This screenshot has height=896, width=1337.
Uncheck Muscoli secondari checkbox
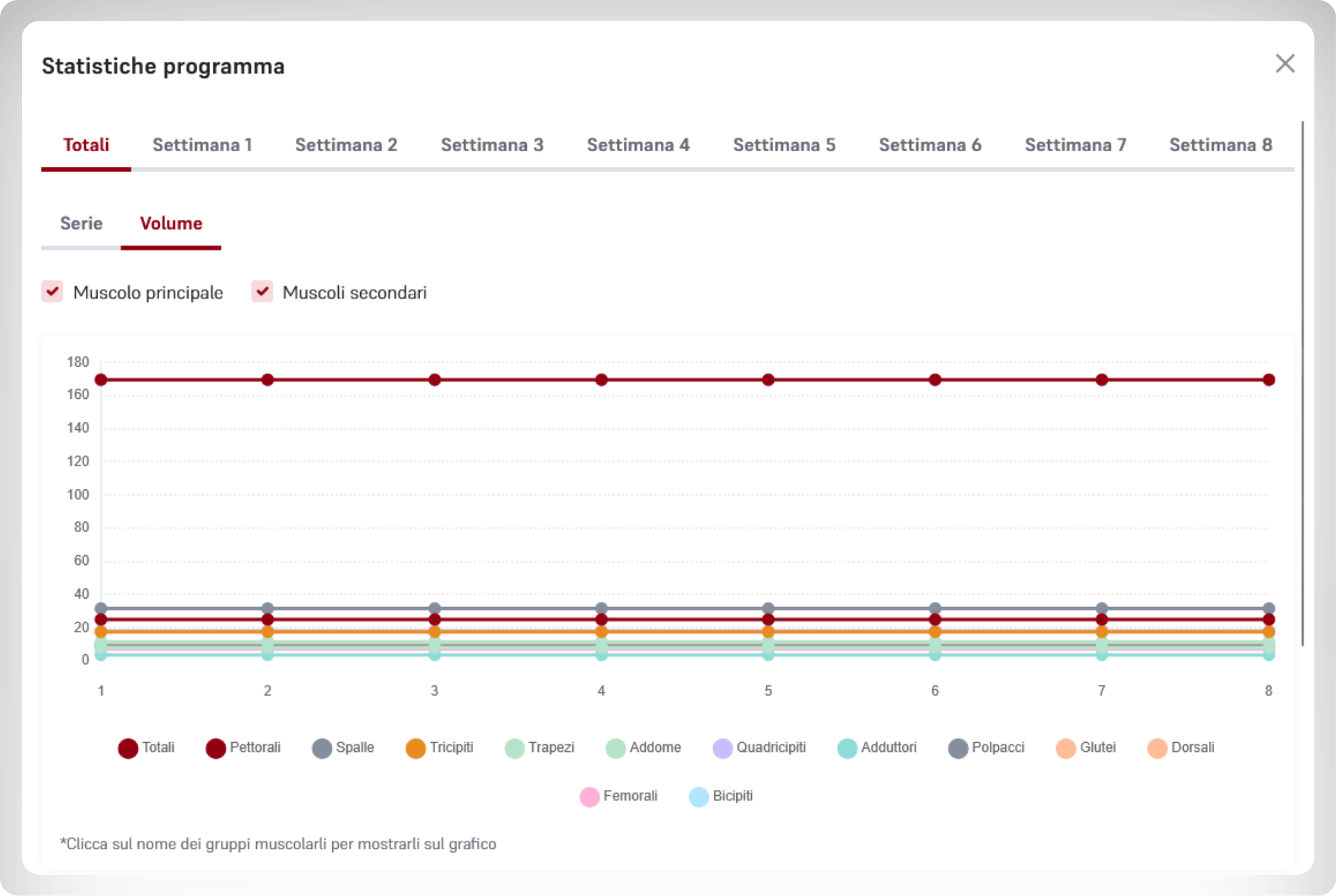[x=262, y=292]
